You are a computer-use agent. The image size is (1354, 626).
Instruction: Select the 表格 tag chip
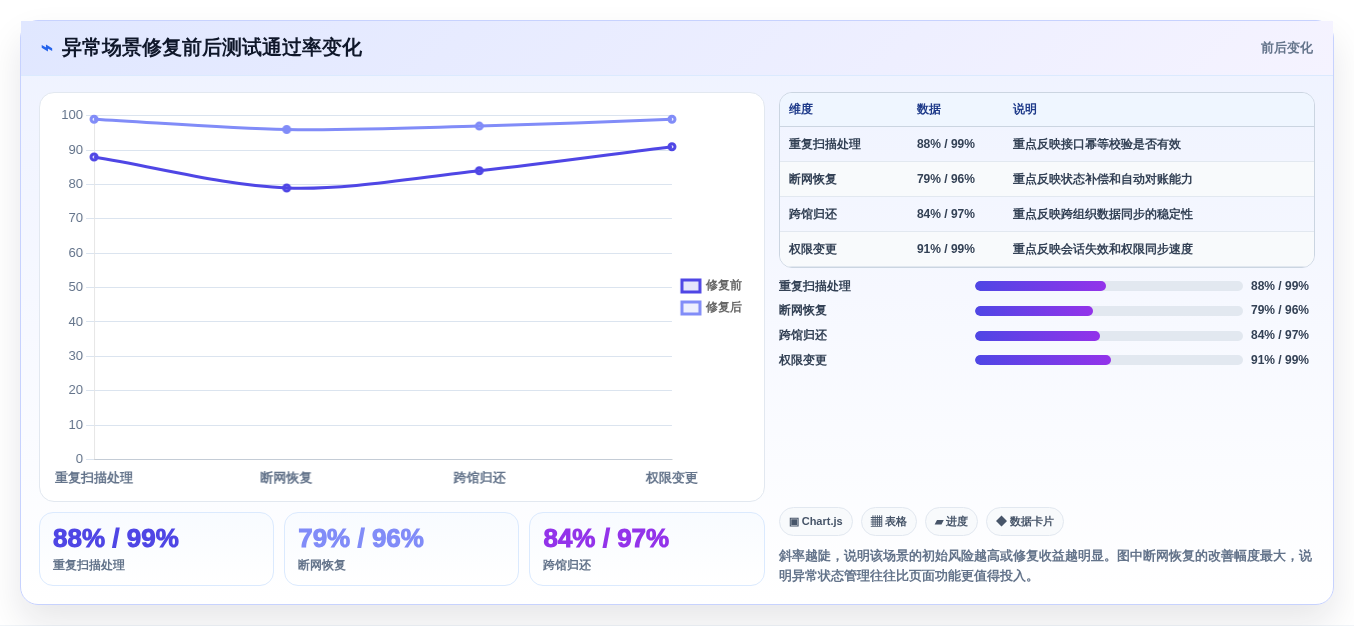point(889,521)
